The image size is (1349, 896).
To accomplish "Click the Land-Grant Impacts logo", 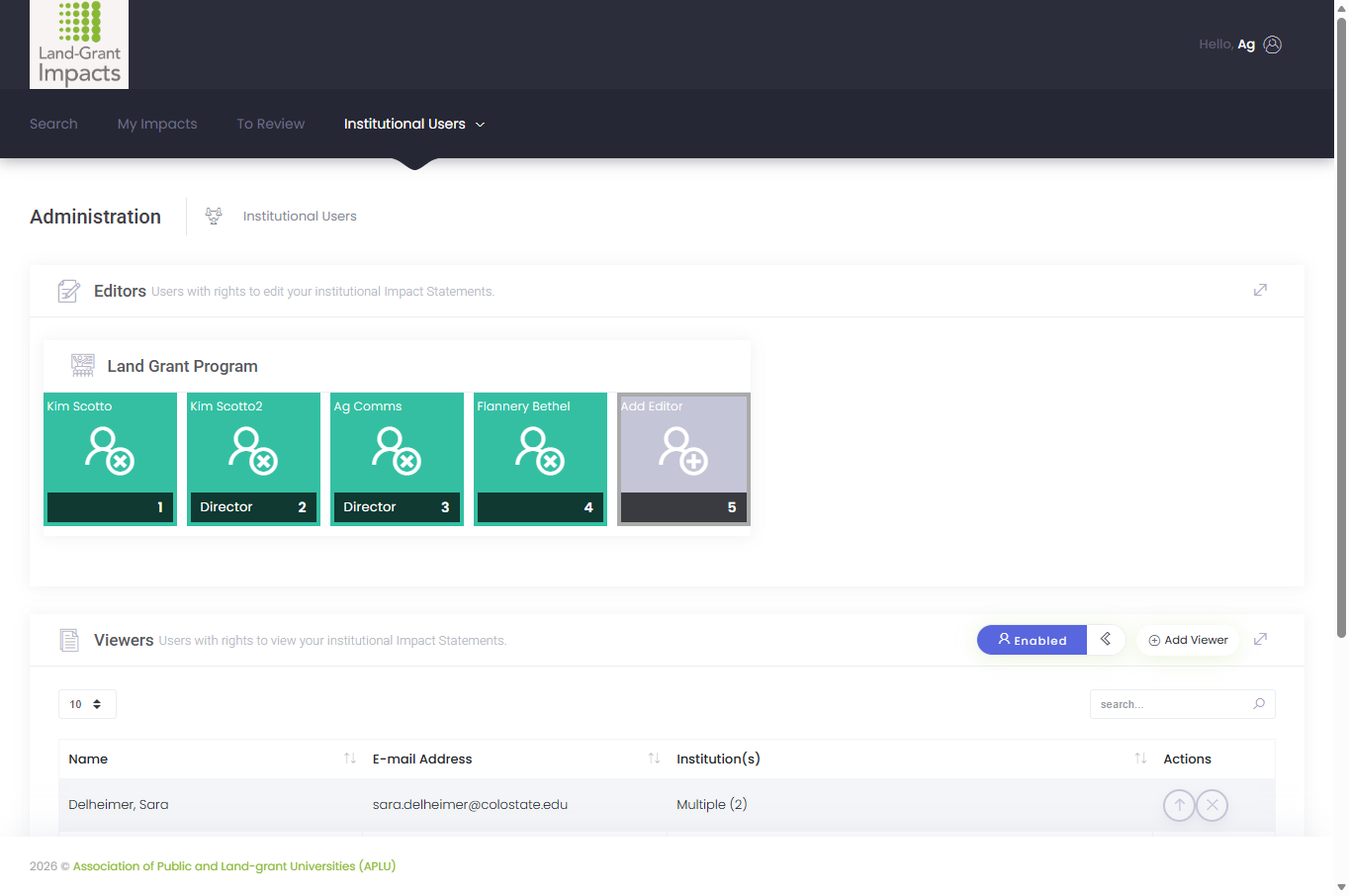I will tap(79, 45).
